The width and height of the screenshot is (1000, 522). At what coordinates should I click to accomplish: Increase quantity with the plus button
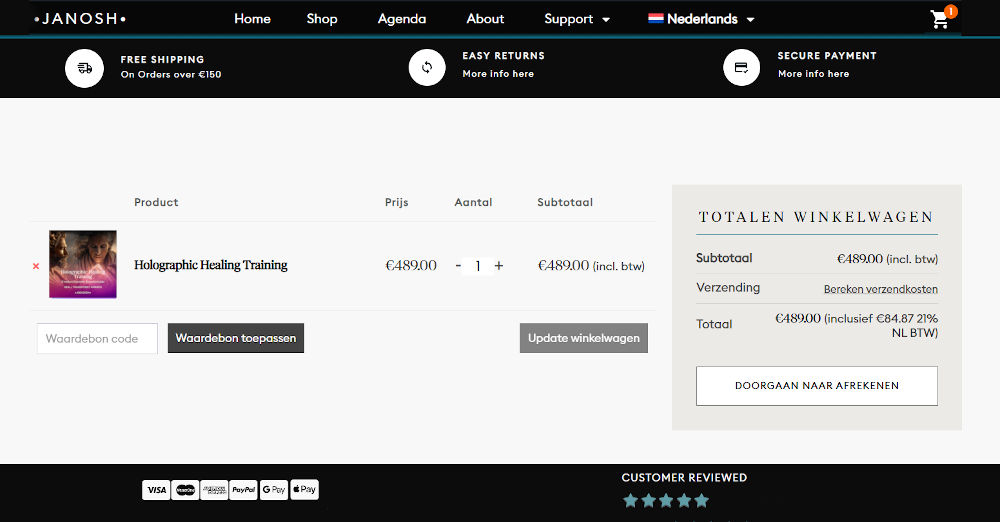point(499,266)
